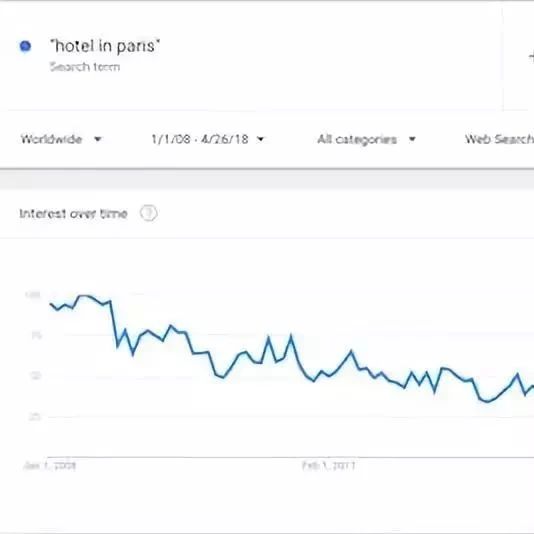This screenshot has width=534, height=534.
Task: Click the blue dot beside 'hotel in paris'
Action: [x=25, y=46]
